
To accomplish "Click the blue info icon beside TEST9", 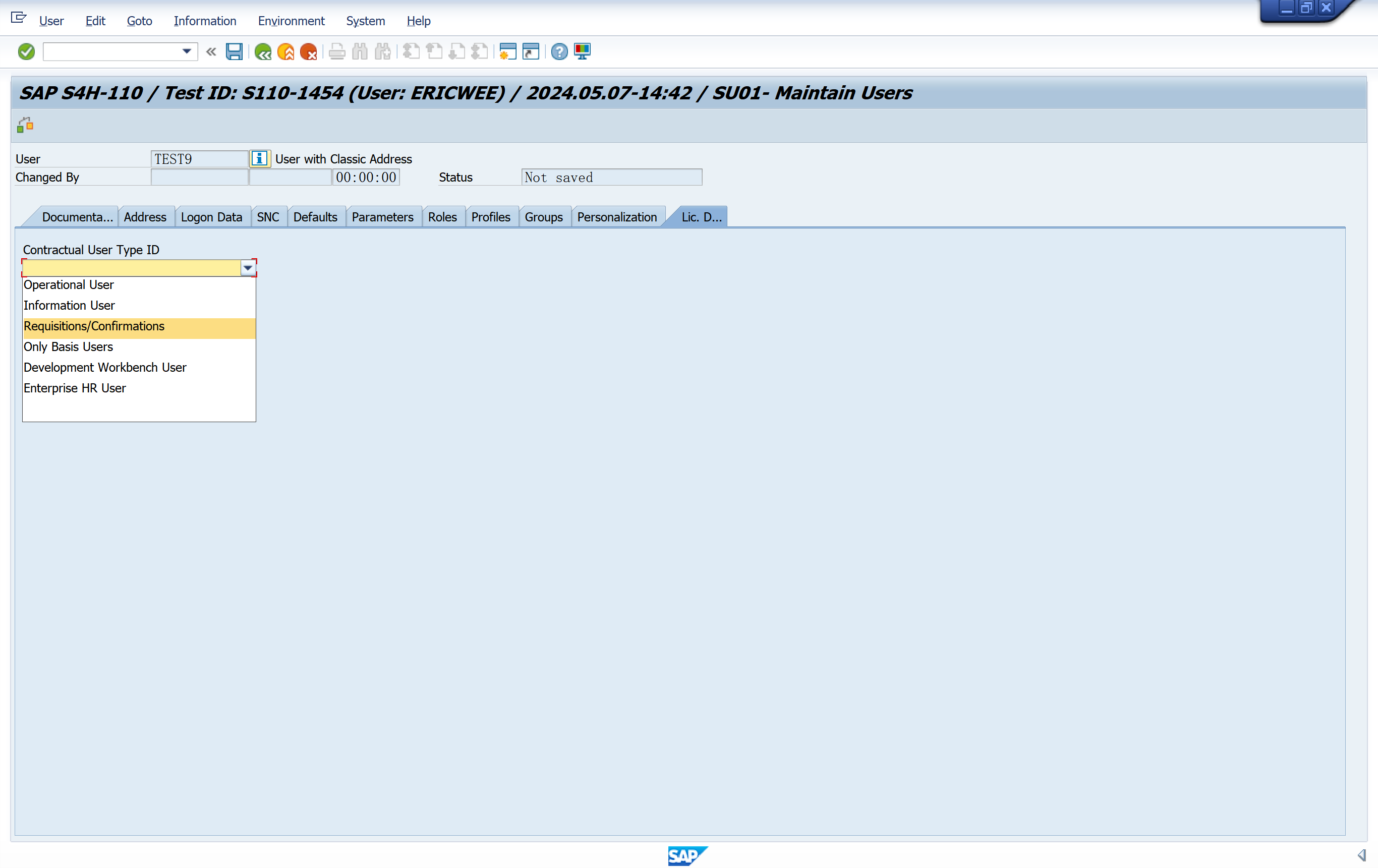I will pyautogui.click(x=260, y=158).
